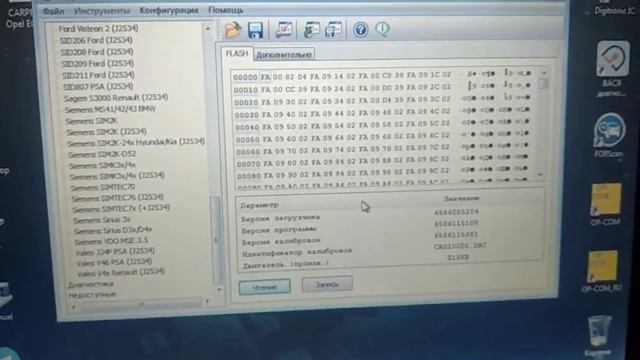This screenshot has width=640, height=360.
Task: Click the Чтение button
Action: [x=264, y=287]
